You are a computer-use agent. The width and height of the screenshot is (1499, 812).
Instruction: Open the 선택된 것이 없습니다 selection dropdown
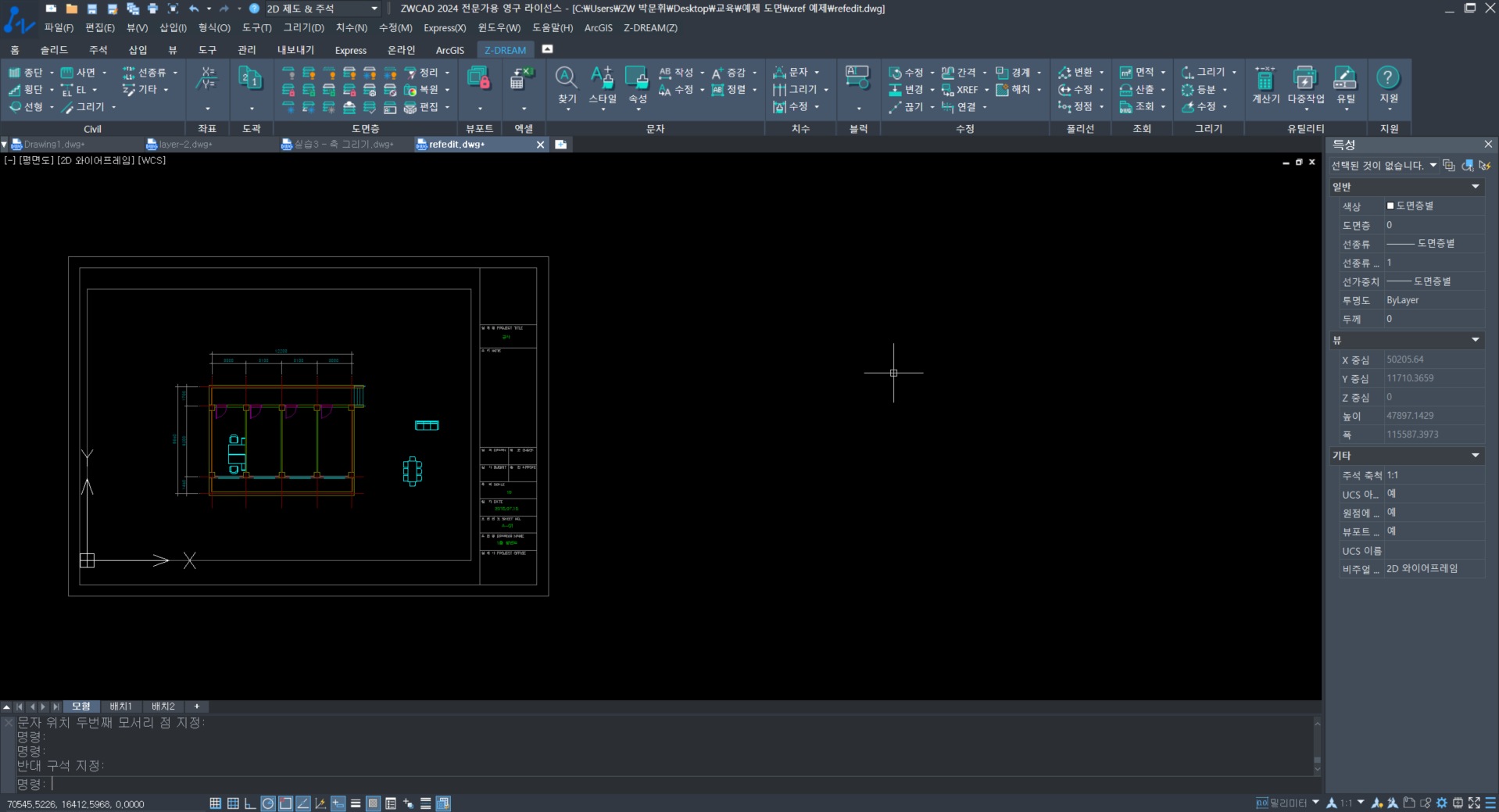pos(1433,166)
